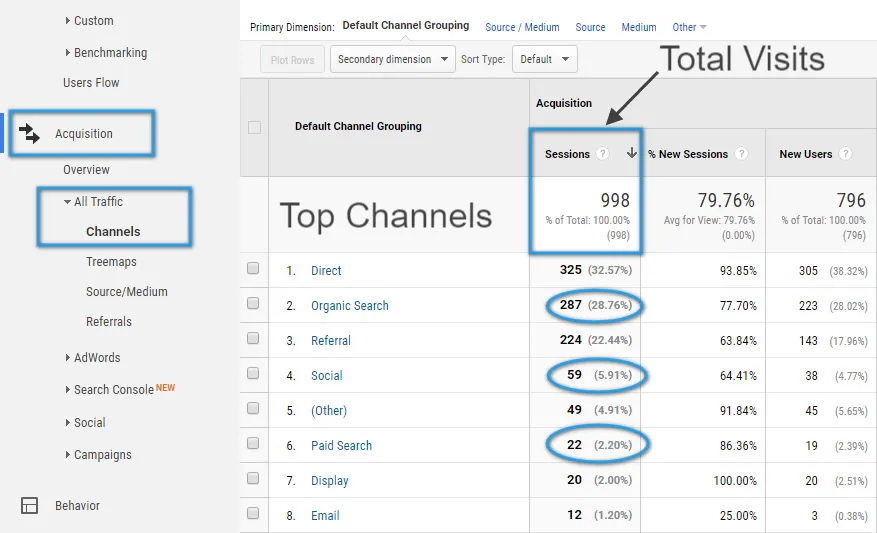Click the 100.00% value in Display row
Viewport: 877px width, 533px height.
pyautogui.click(x=735, y=480)
